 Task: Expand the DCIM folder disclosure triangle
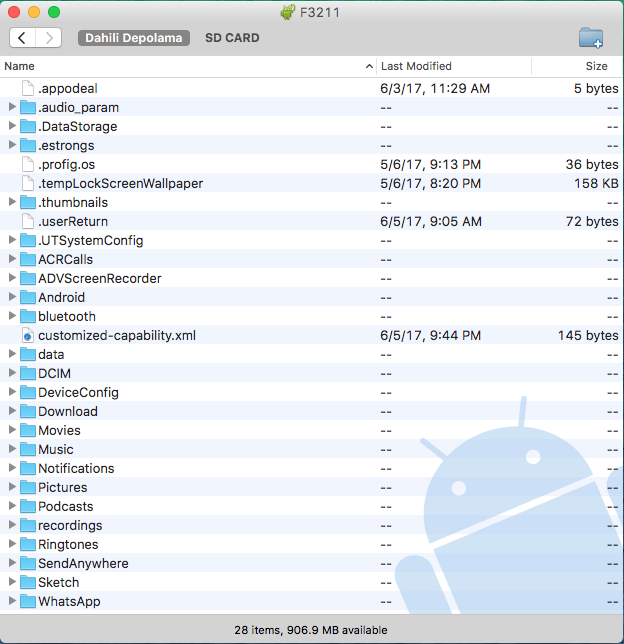click(x=12, y=373)
